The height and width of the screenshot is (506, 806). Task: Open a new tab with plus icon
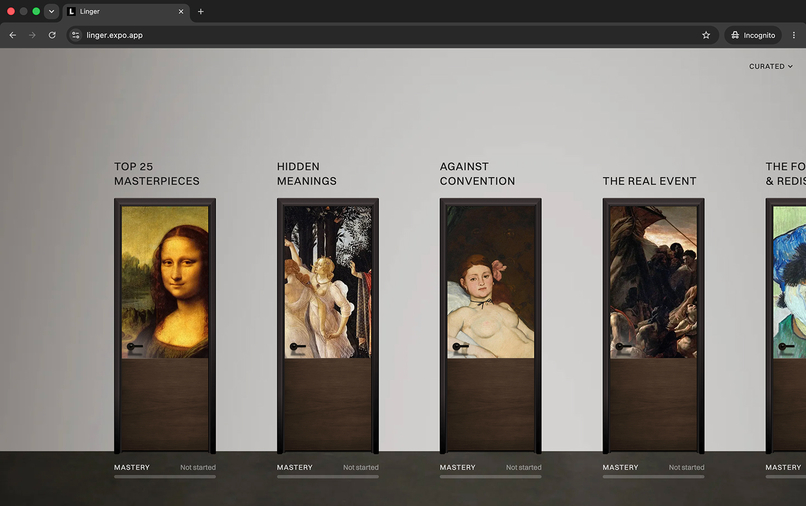[x=200, y=11]
